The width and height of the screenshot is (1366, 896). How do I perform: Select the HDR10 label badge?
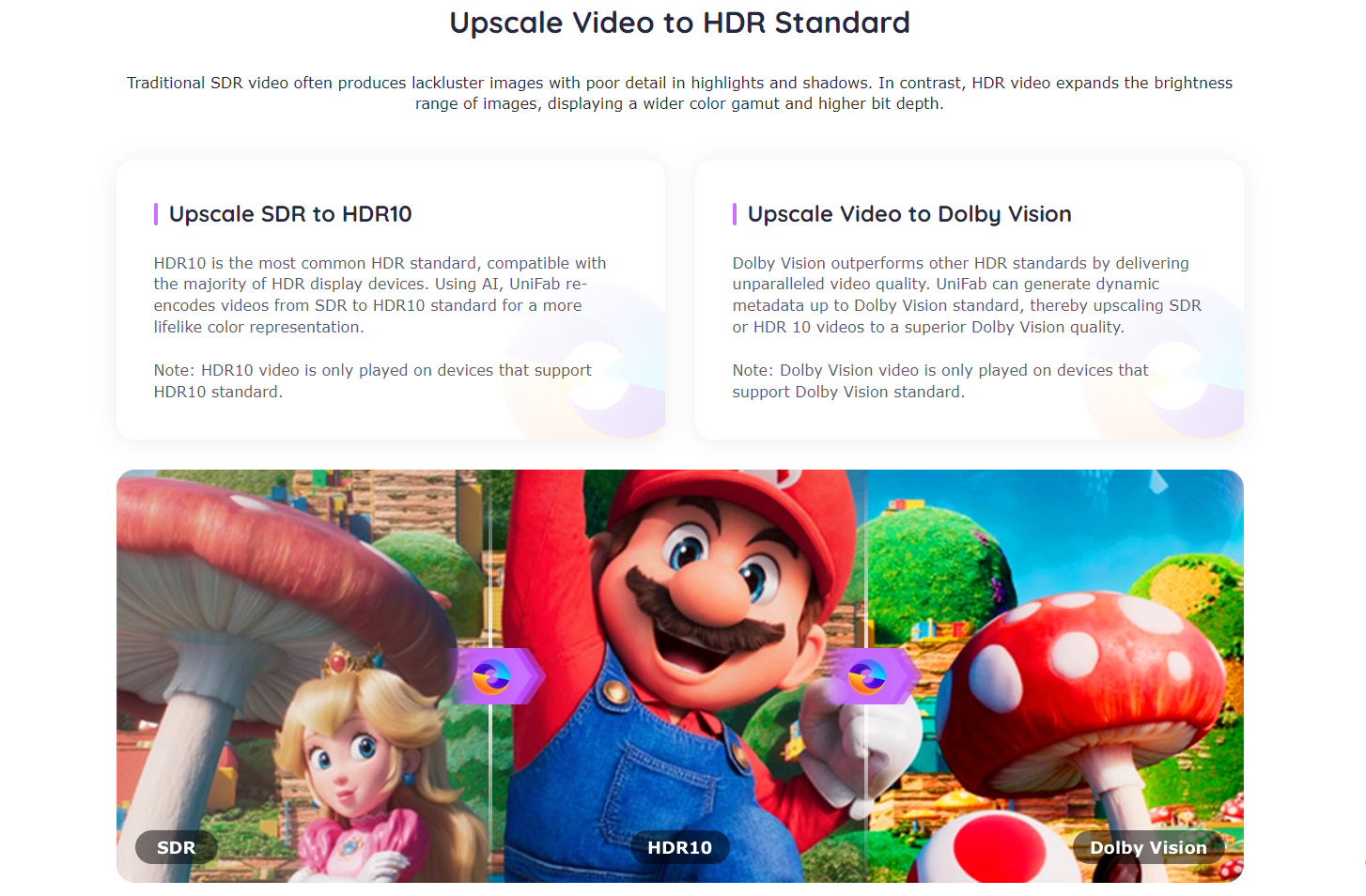(x=679, y=847)
